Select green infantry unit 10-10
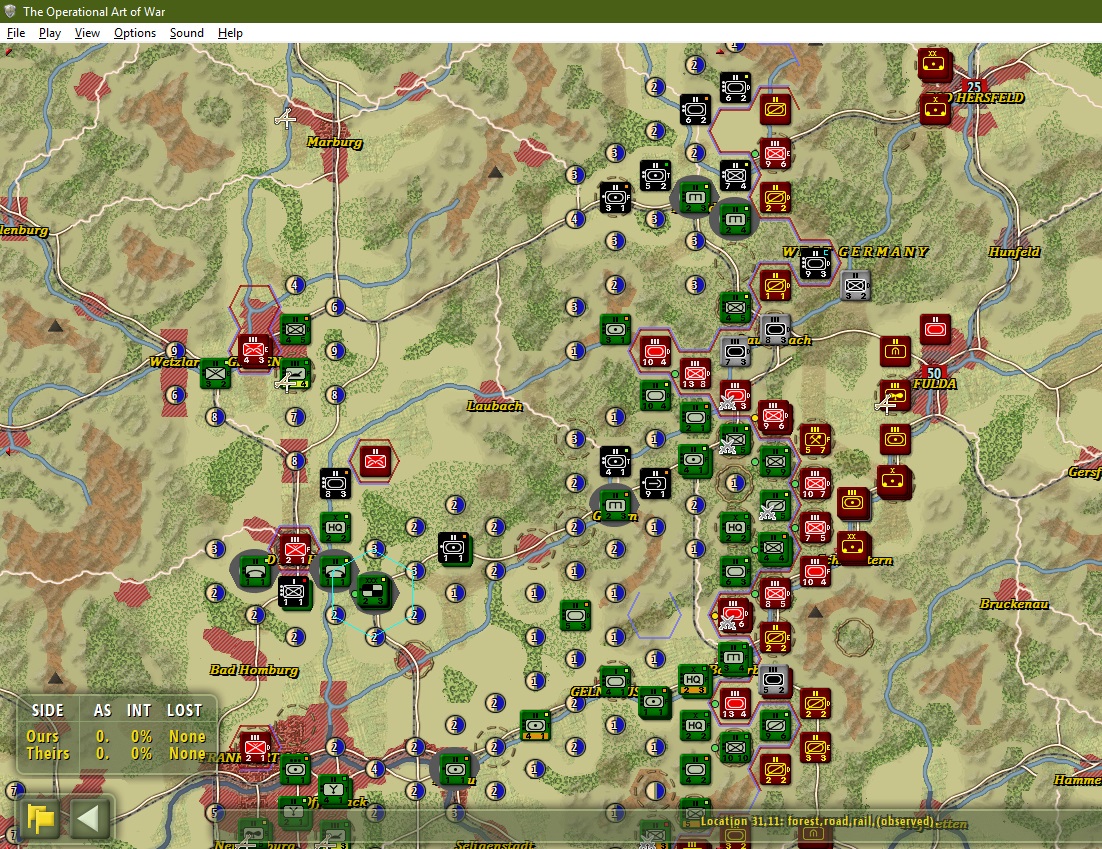 point(735,748)
